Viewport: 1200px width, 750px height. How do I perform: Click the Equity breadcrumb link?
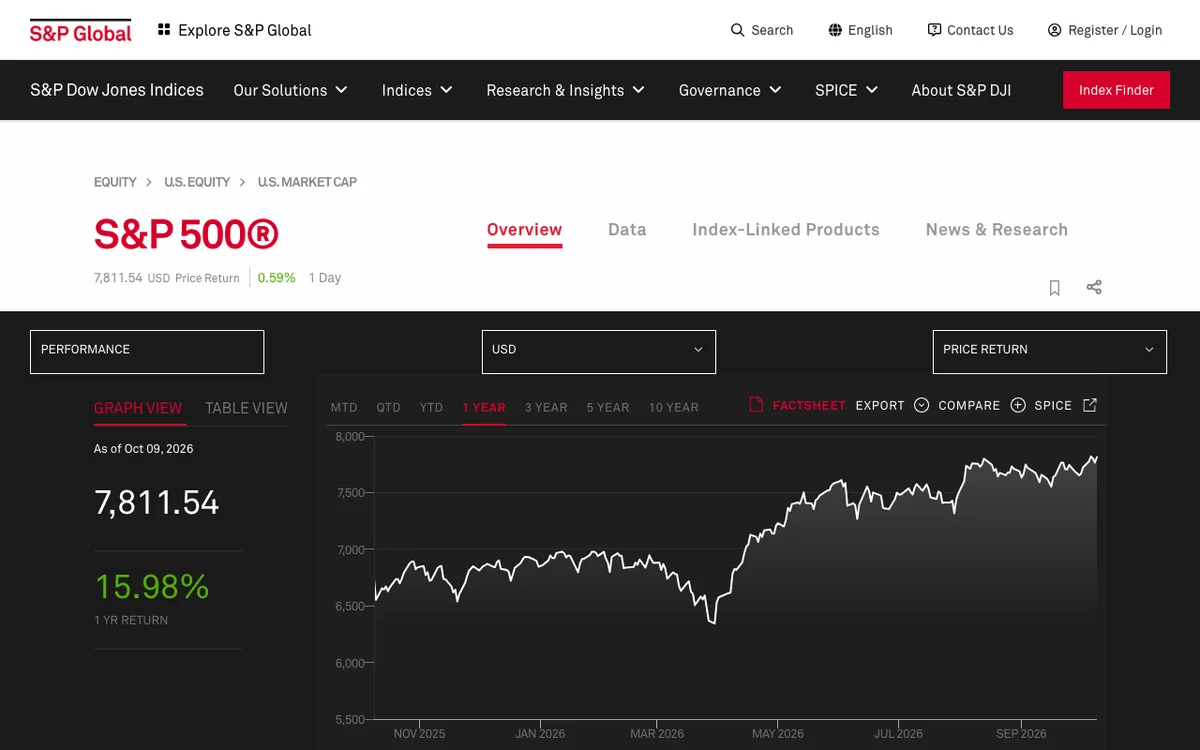point(115,182)
